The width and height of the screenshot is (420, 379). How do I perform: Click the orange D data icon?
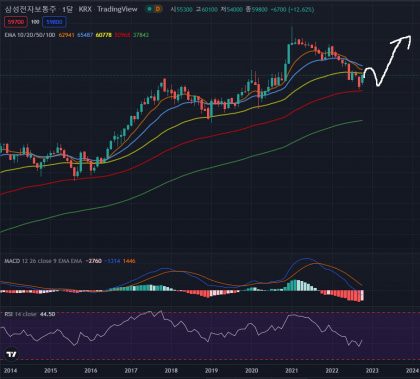click(158, 9)
